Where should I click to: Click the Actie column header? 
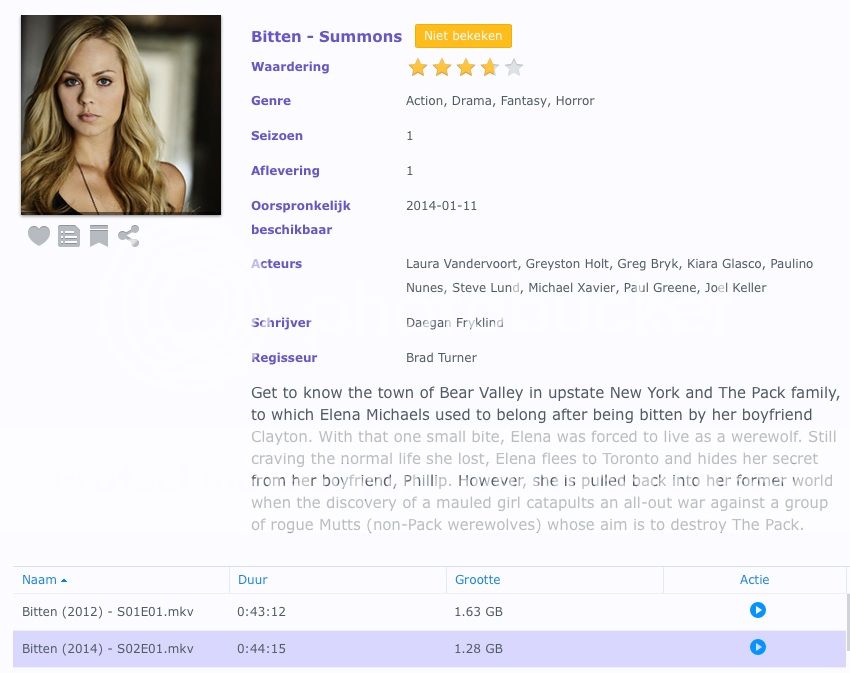coord(754,580)
